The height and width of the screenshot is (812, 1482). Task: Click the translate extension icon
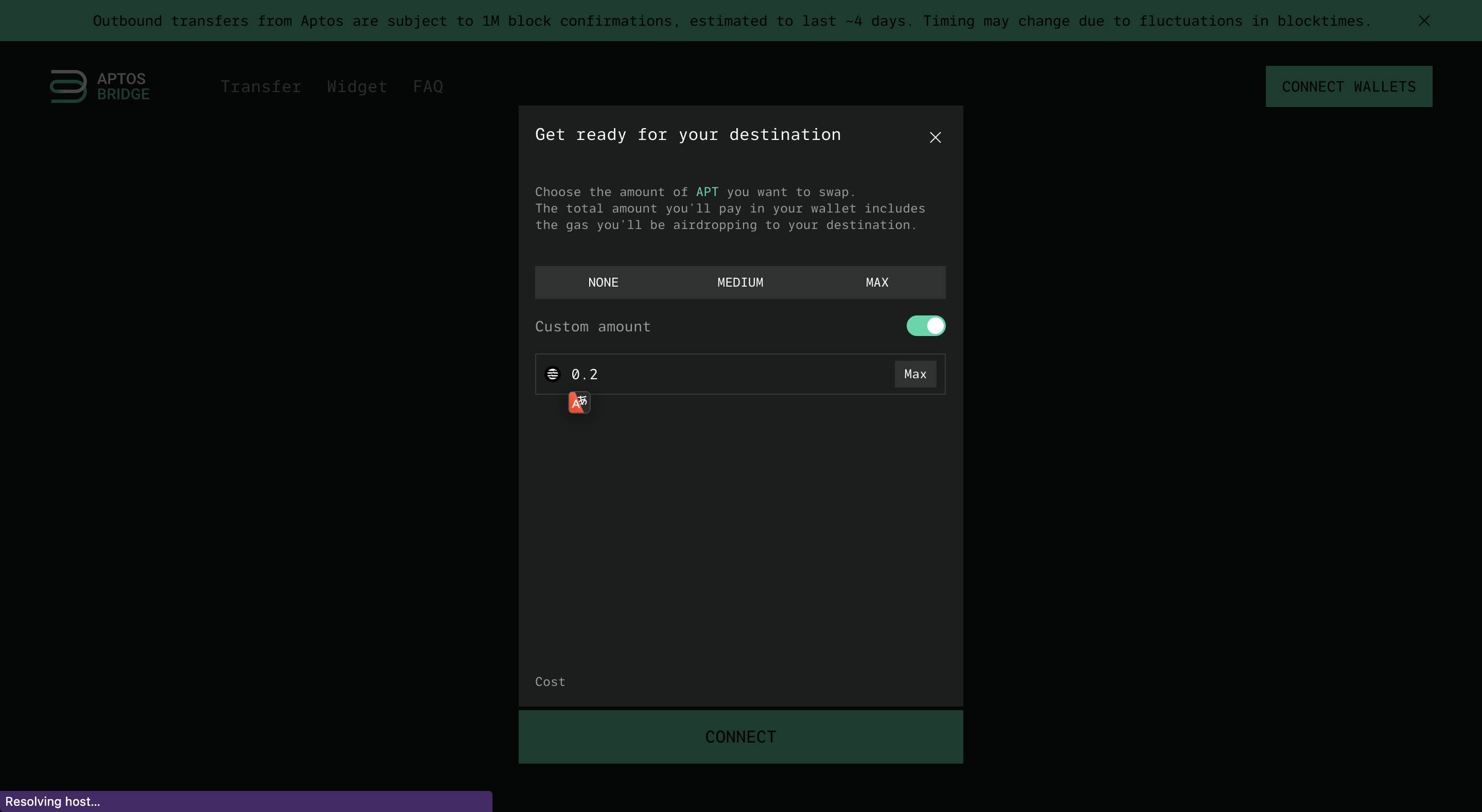click(x=579, y=402)
